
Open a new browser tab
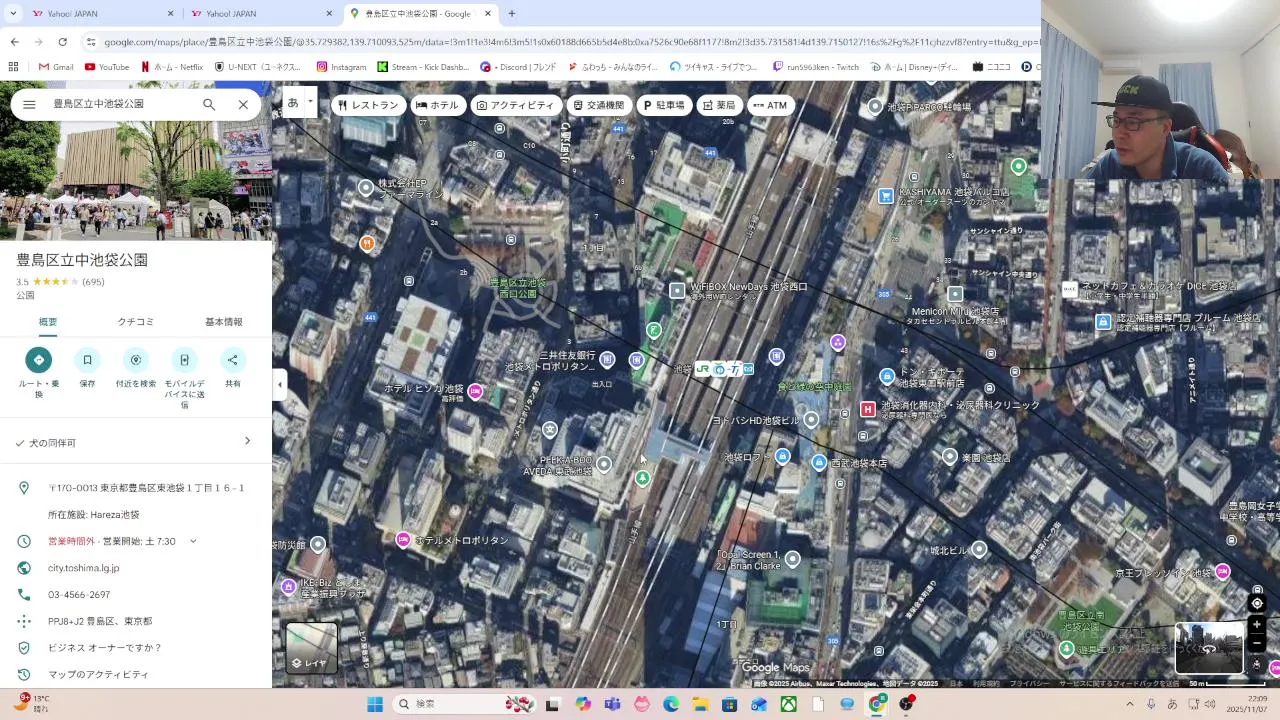pyautogui.click(x=511, y=13)
